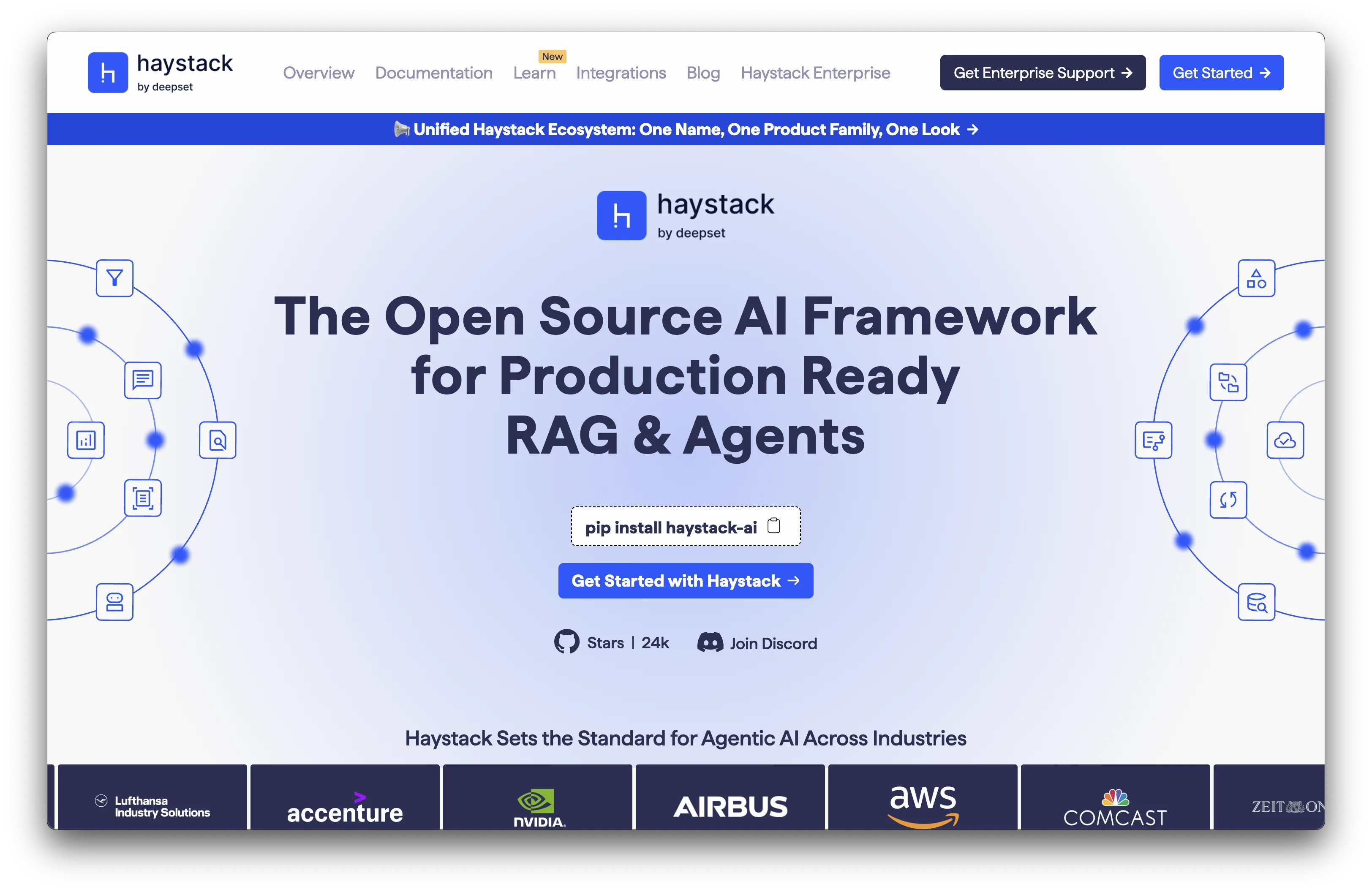Click the Discord logo icon
This screenshot has width=1372, height=892.
tap(710, 642)
